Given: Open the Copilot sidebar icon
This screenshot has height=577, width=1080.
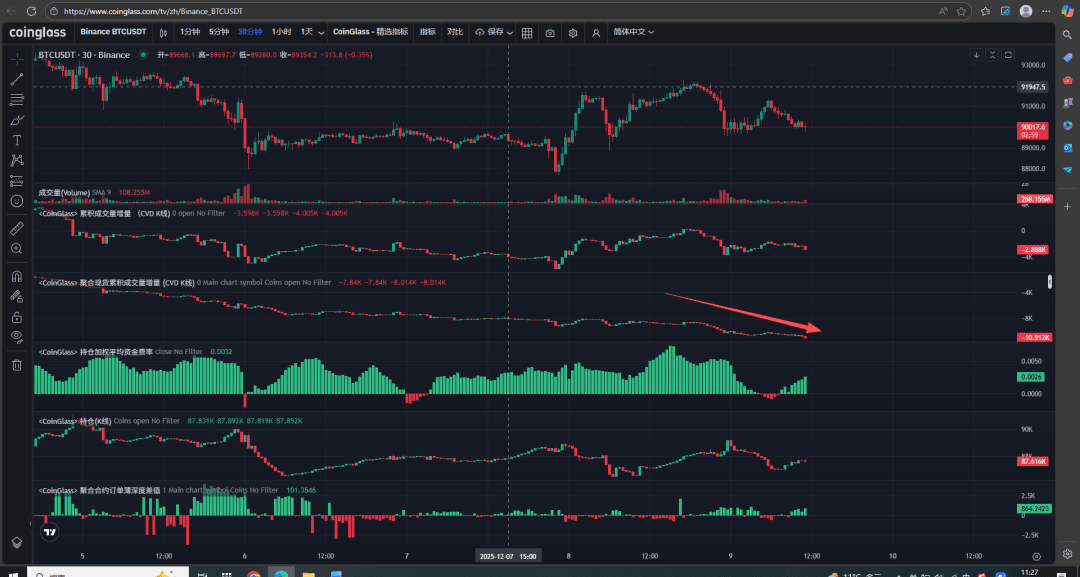Looking at the screenshot, I should [x=1068, y=11].
